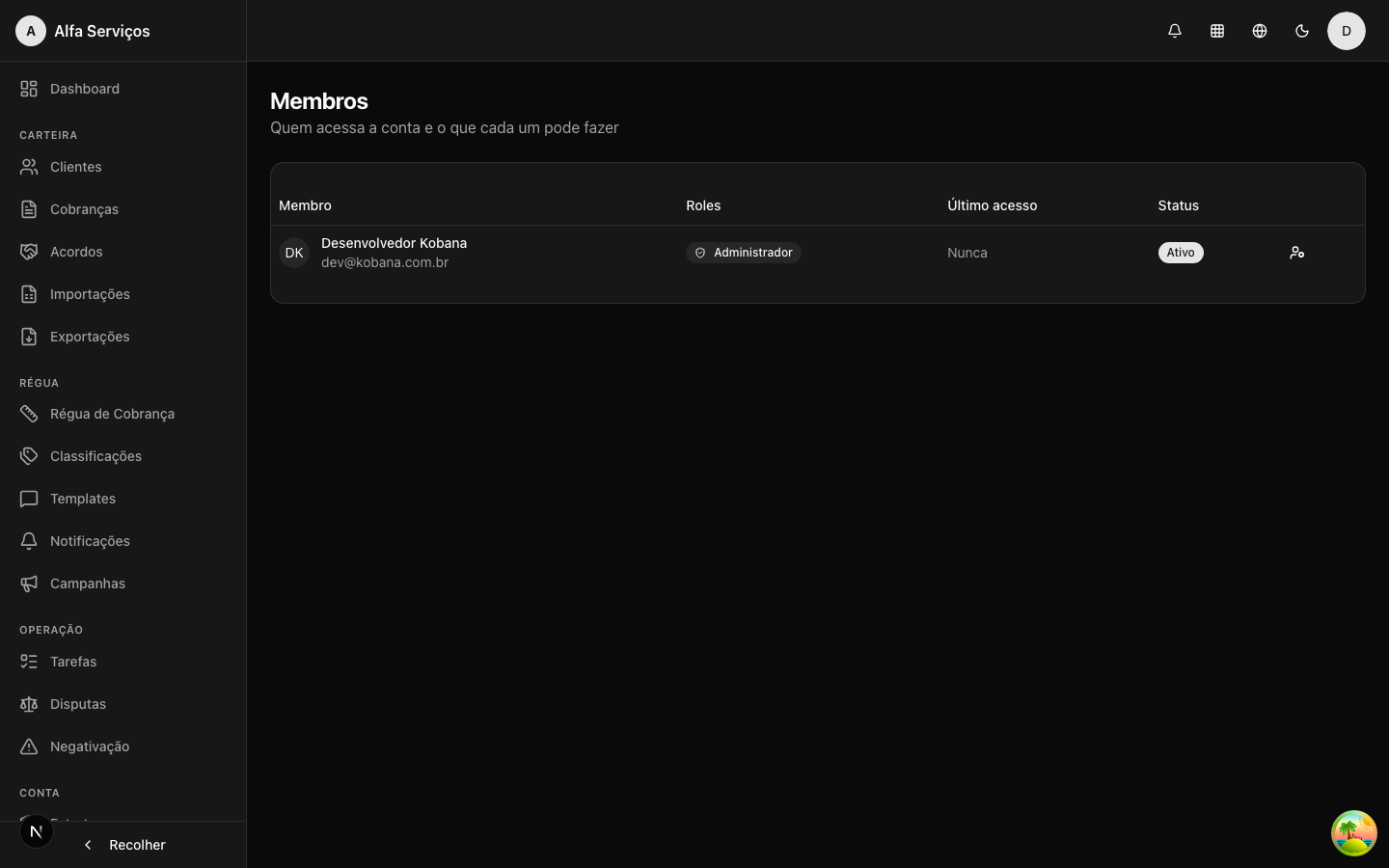Screen dimensions: 1389x868
Task: Go to Dashboard menu label
Action: 85,89
